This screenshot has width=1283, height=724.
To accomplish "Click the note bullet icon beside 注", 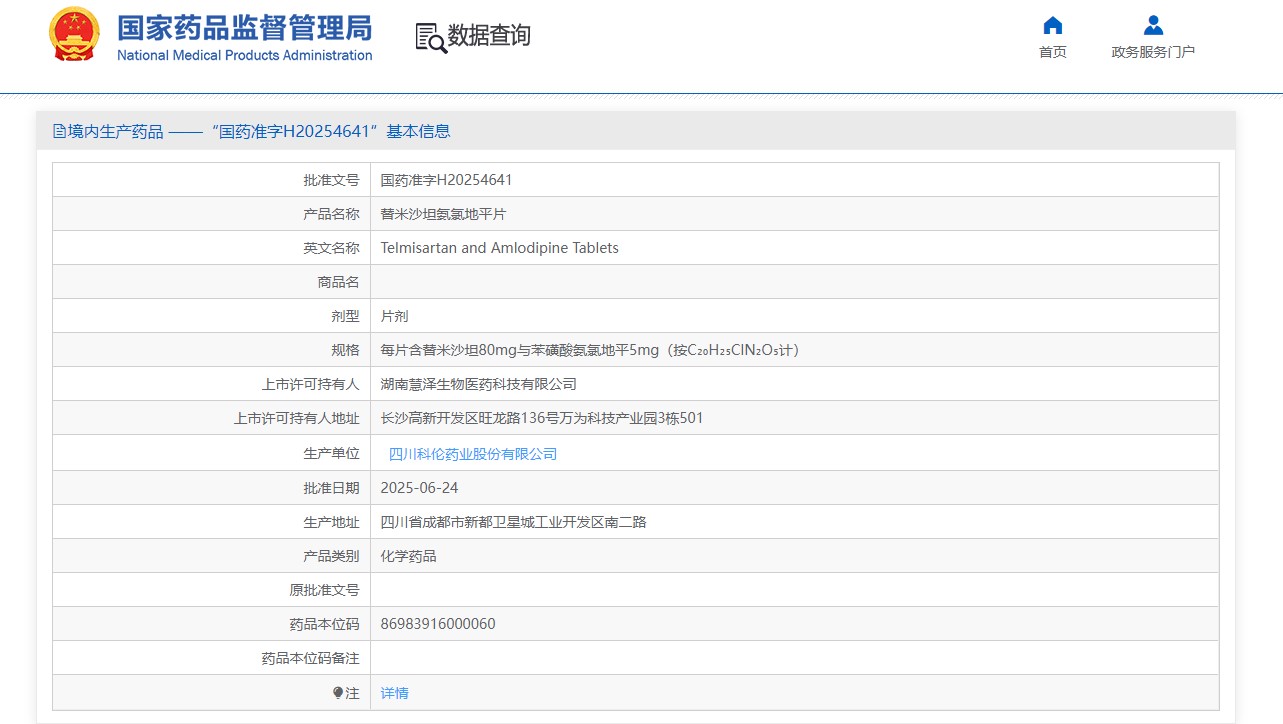I will 338,692.
